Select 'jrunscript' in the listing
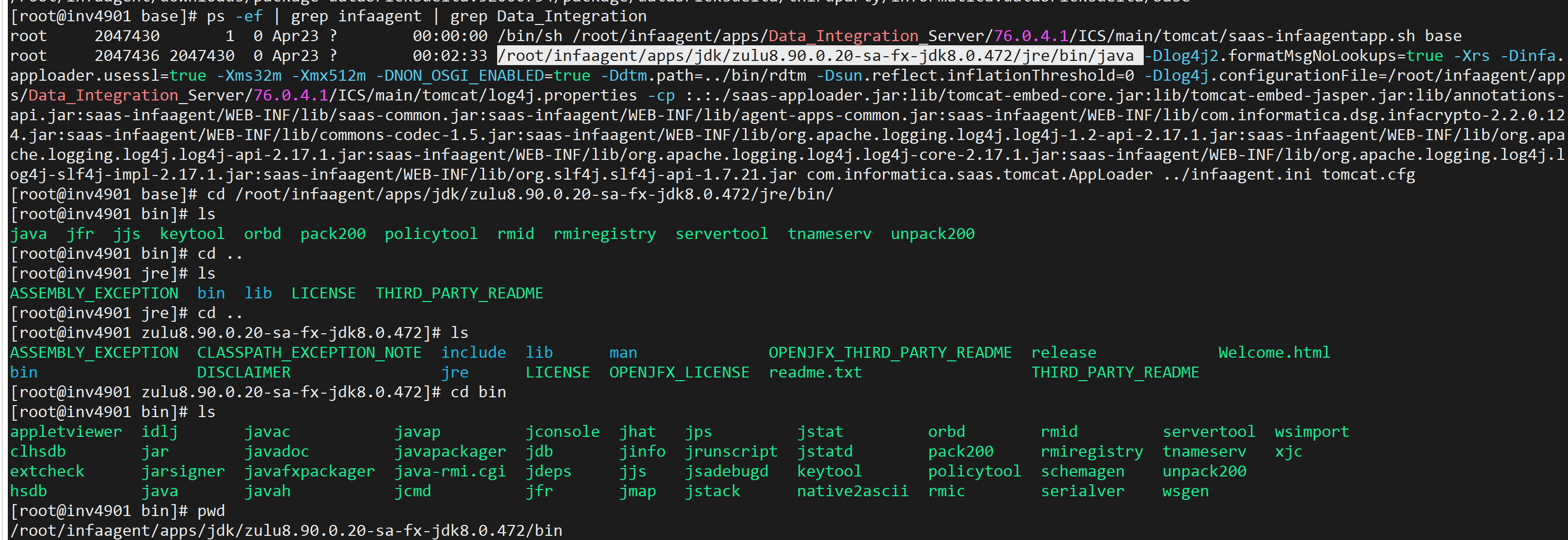Viewport: 1568px width, 540px height. point(731,451)
